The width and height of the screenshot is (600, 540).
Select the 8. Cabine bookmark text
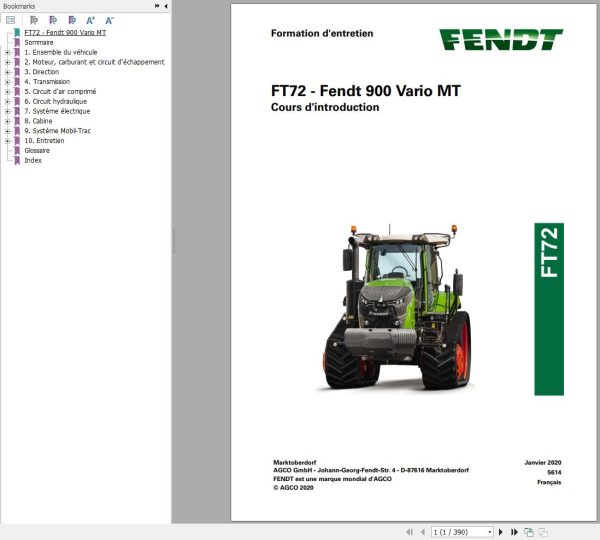coord(38,121)
